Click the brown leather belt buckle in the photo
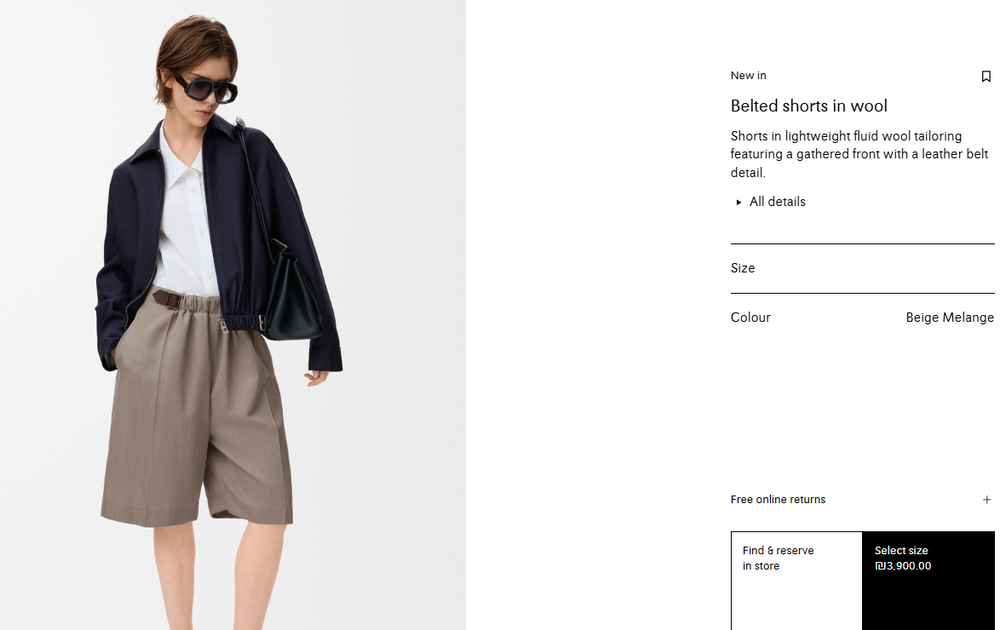The height and width of the screenshot is (630, 1000). pyautogui.click(x=170, y=299)
